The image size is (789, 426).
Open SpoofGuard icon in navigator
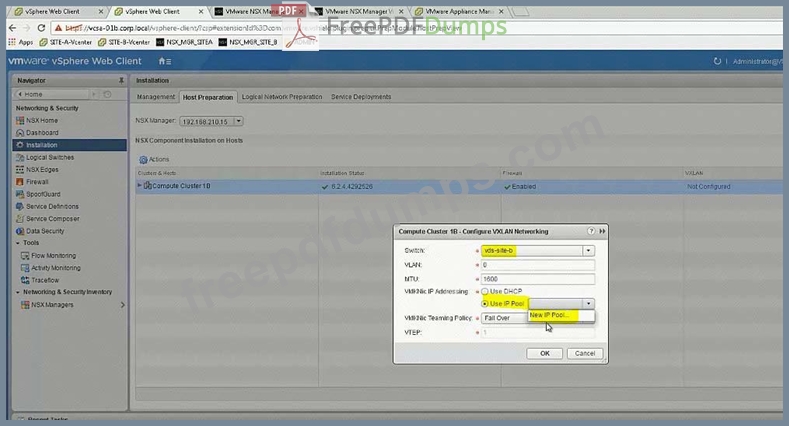(20, 194)
